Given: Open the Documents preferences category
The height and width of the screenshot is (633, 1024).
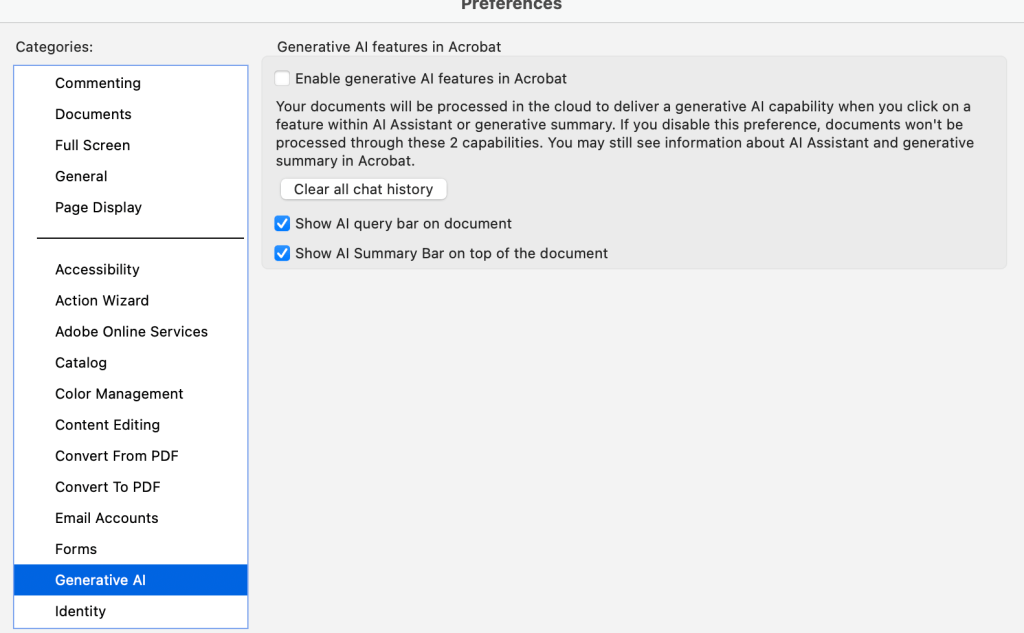Looking at the screenshot, I should (93, 114).
